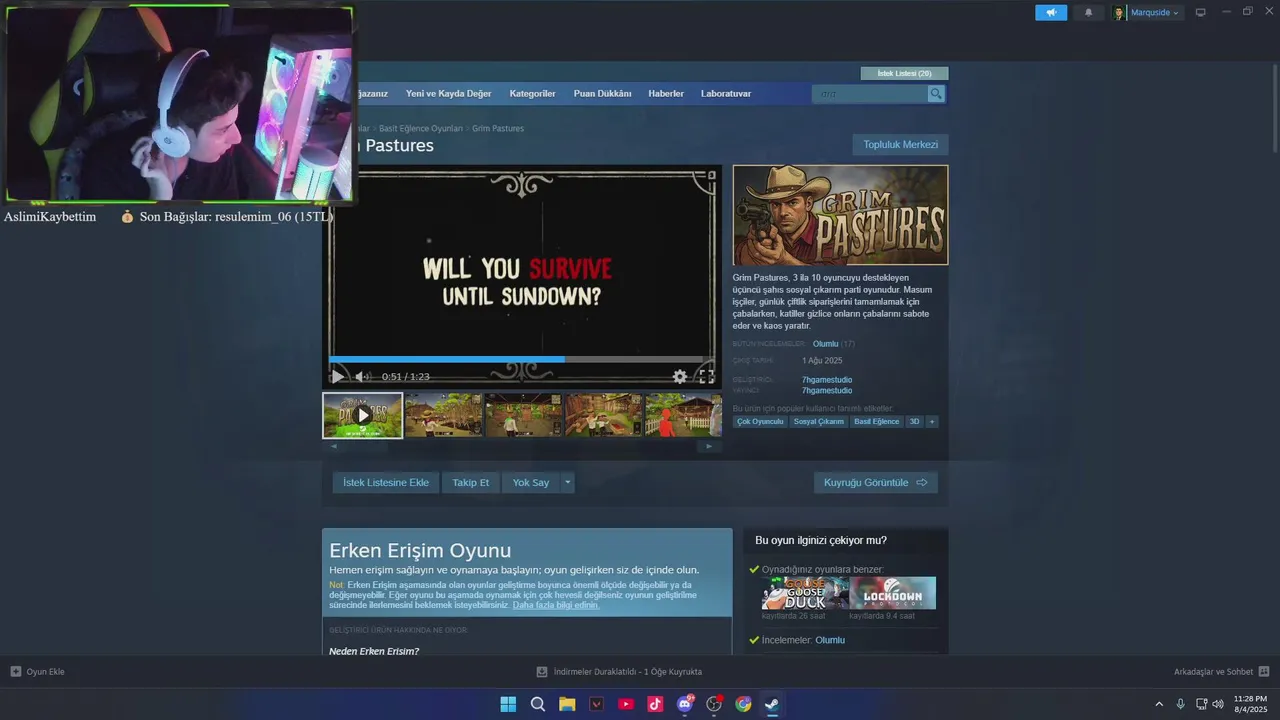This screenshot has width=1280, height=720.
Task: Mute the trailer volume
Action: coord(362,377)
